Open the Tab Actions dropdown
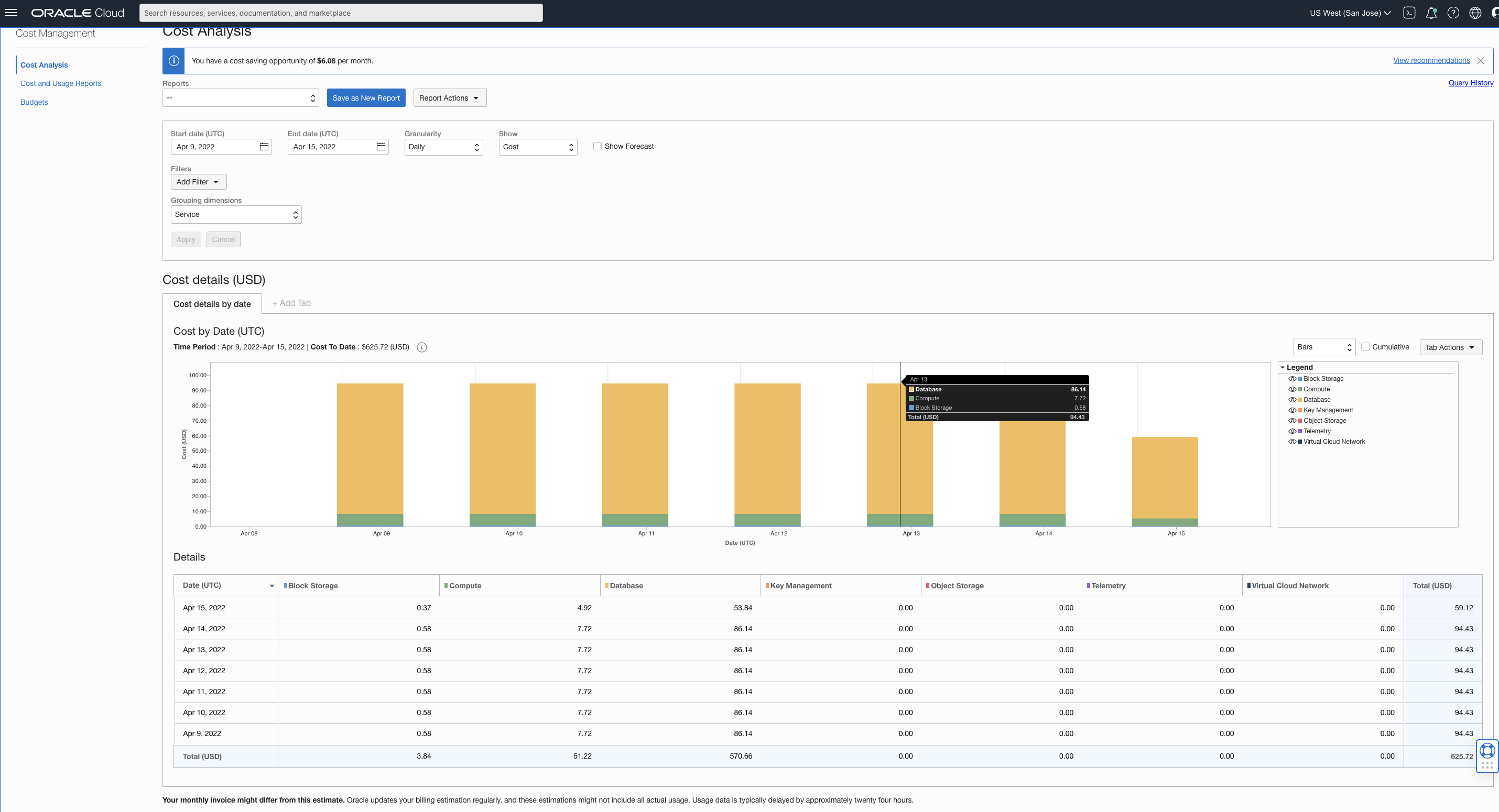 click(x=1450, y=347)
